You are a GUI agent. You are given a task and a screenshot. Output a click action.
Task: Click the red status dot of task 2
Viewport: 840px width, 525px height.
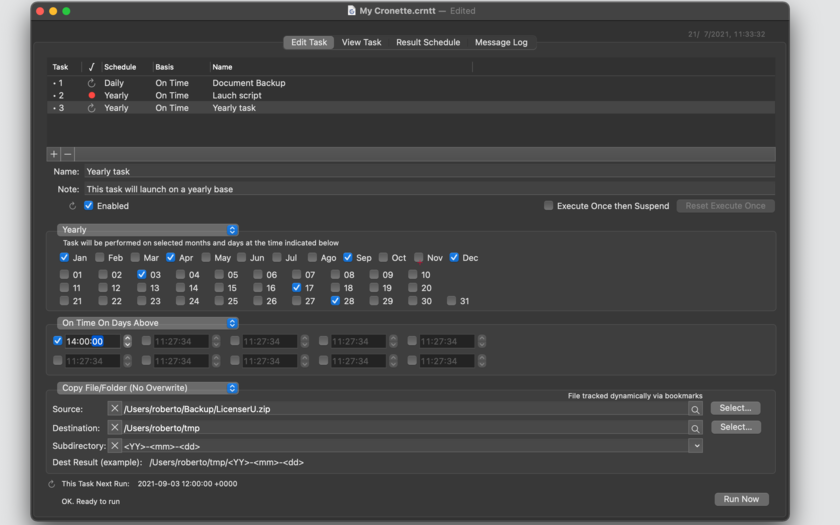click(92, 95)
